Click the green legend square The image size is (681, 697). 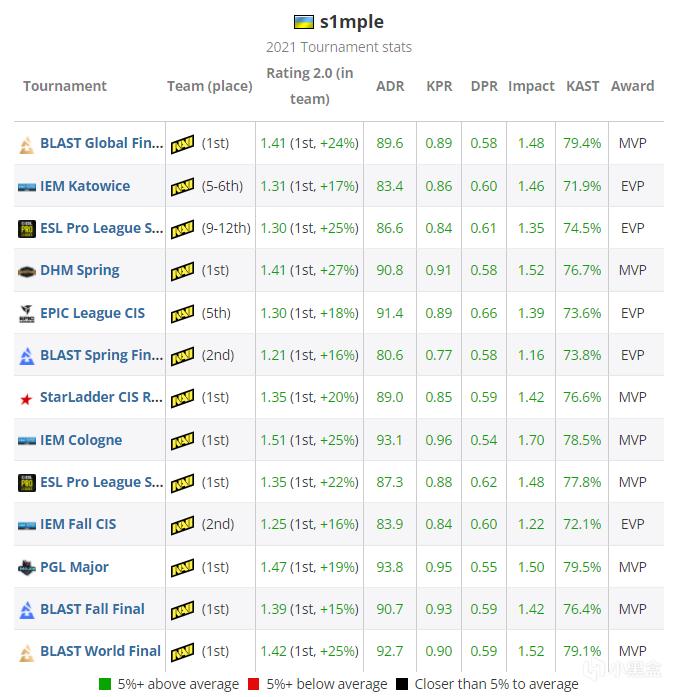point(105,685)
